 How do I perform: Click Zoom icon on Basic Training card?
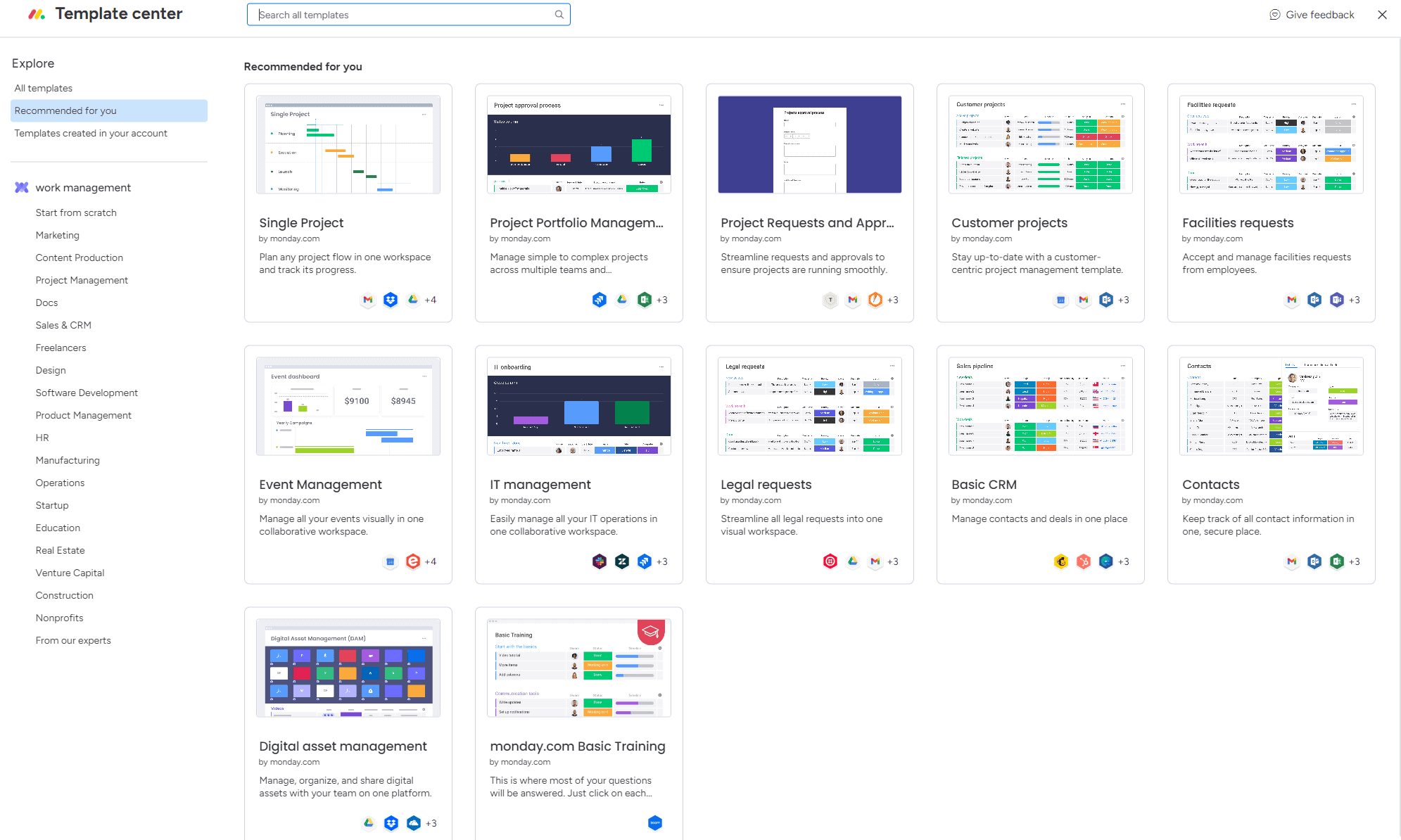(x=655, y=823)
